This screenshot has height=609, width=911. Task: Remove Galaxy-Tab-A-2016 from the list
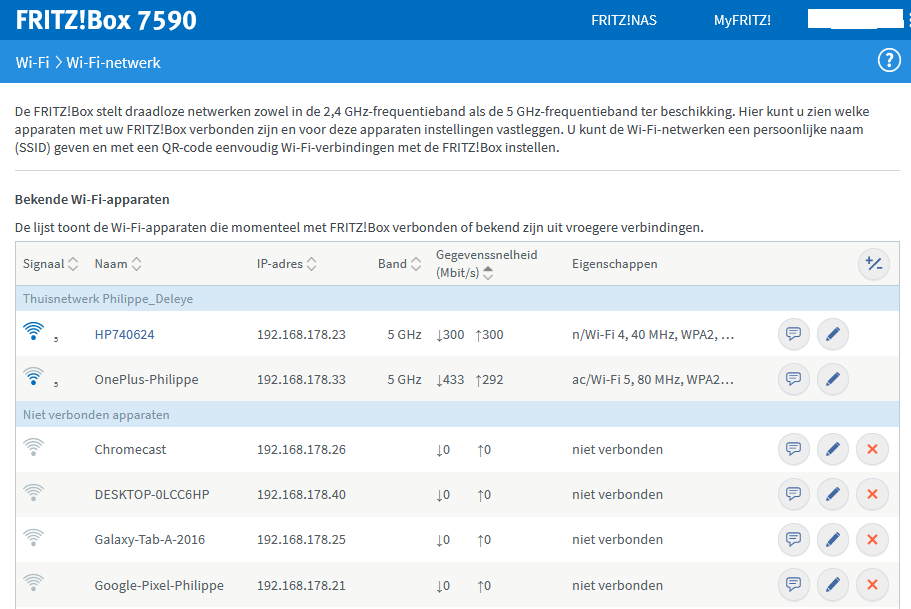point(872,540)
